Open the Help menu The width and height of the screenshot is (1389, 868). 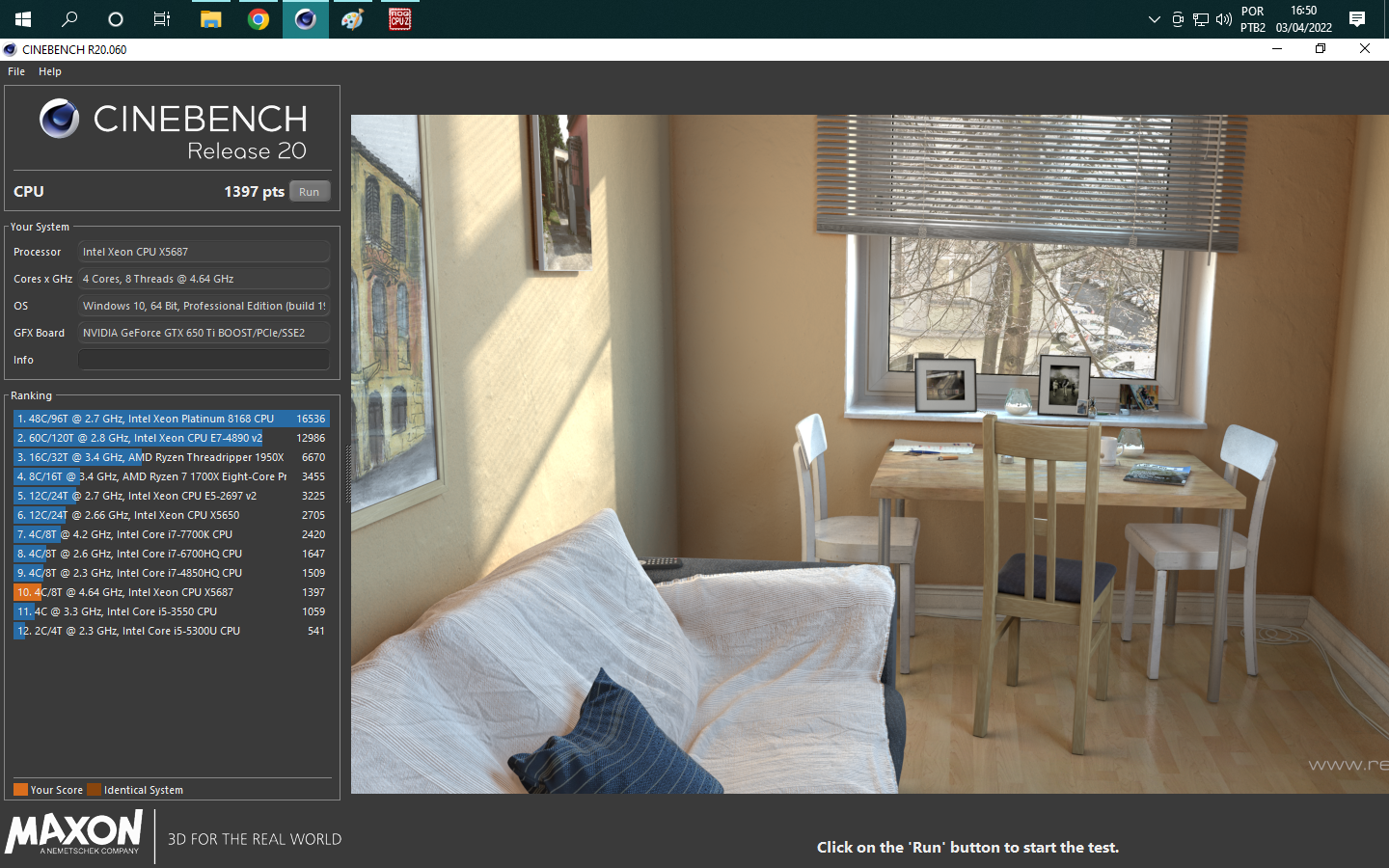click(x=50, y=71)
